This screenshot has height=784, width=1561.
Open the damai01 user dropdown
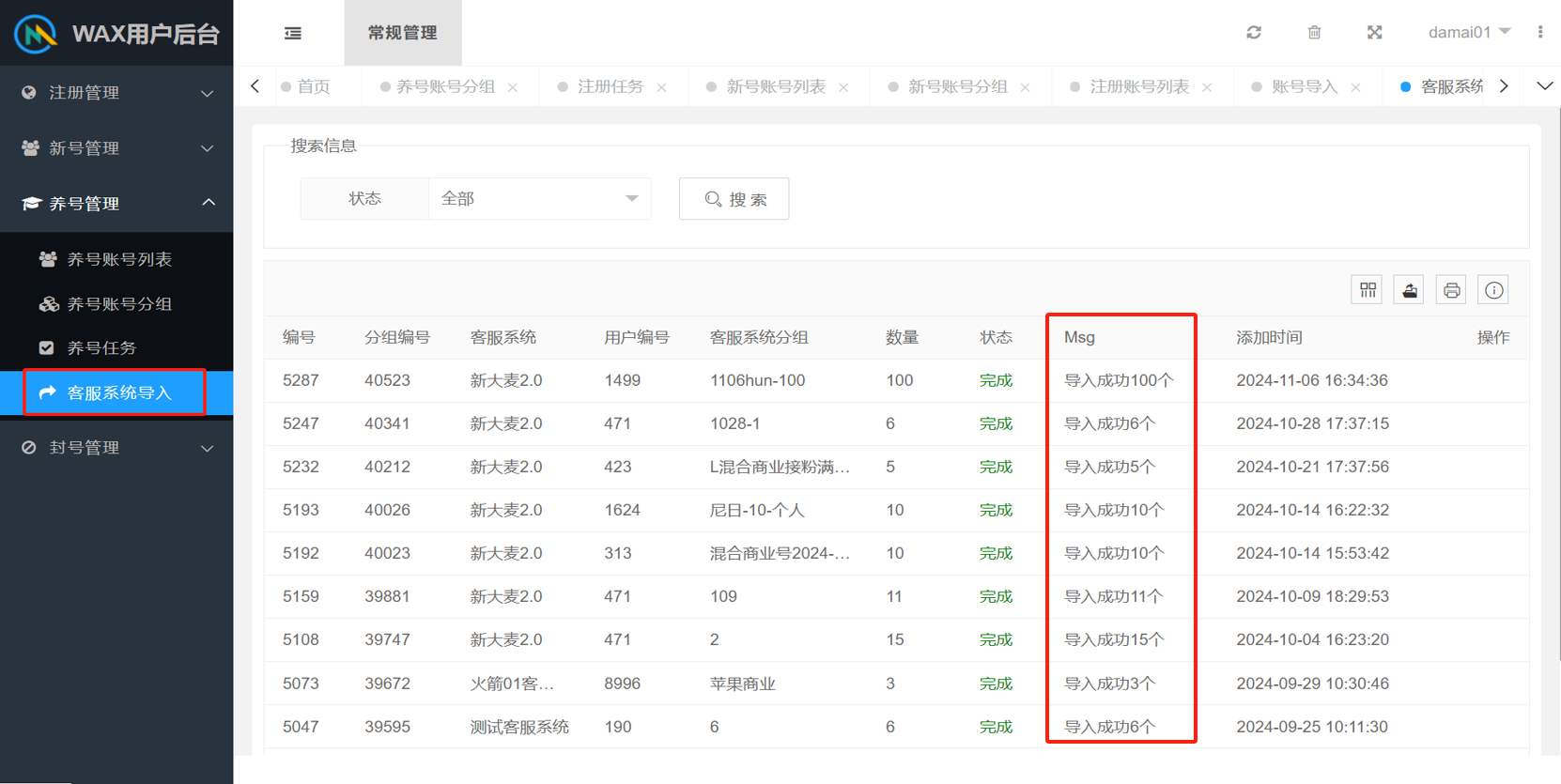pyautogui.click(x=1469, y=32)
